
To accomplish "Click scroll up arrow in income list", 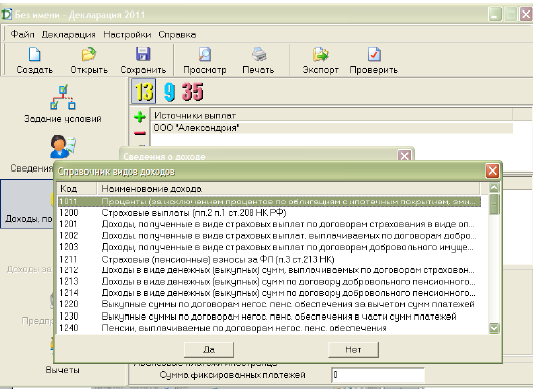I will (x=494, y=188).
